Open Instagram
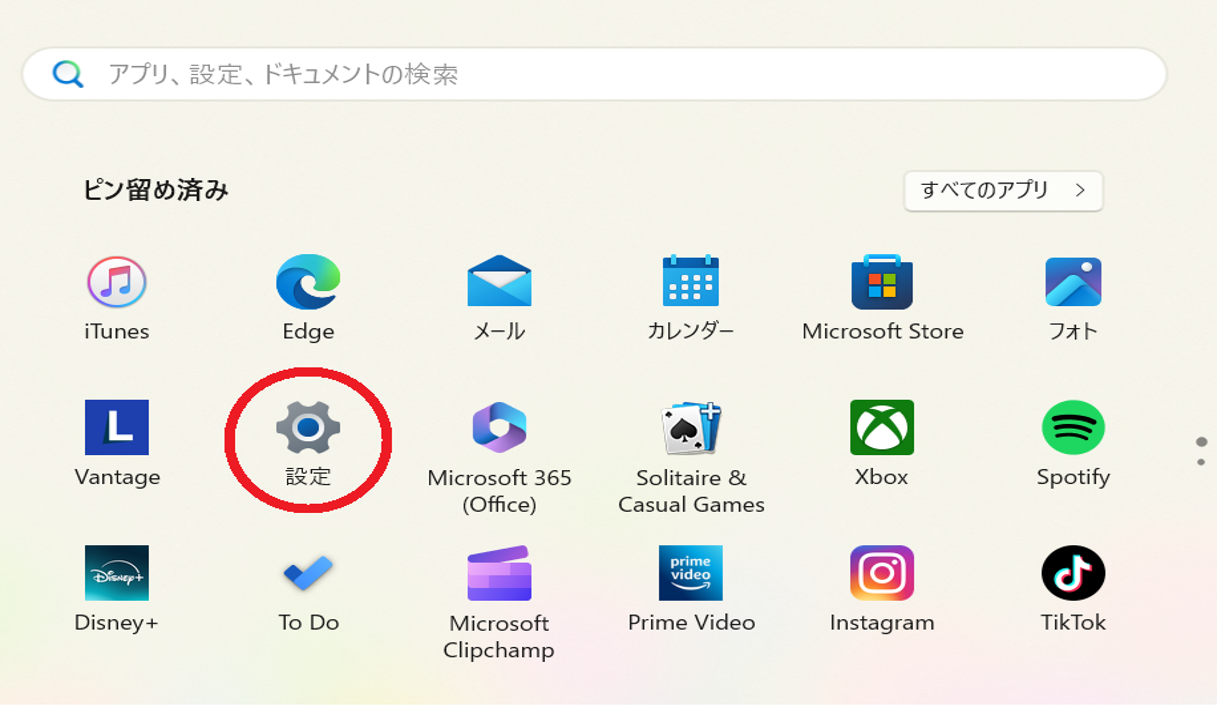The height and width of the screenshot is (707, 1217). click(881, 573)
